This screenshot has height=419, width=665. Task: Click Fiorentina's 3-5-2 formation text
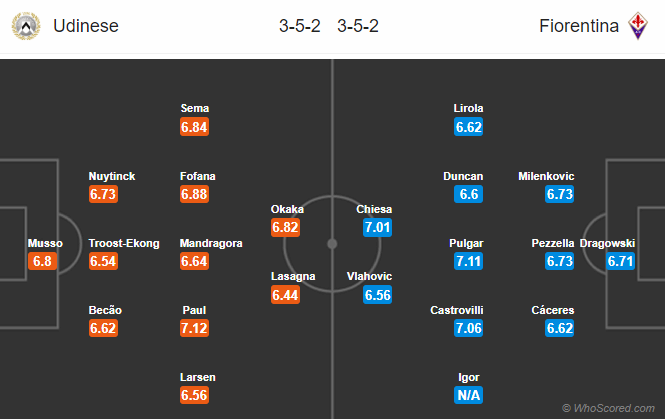tap(358, 26)
